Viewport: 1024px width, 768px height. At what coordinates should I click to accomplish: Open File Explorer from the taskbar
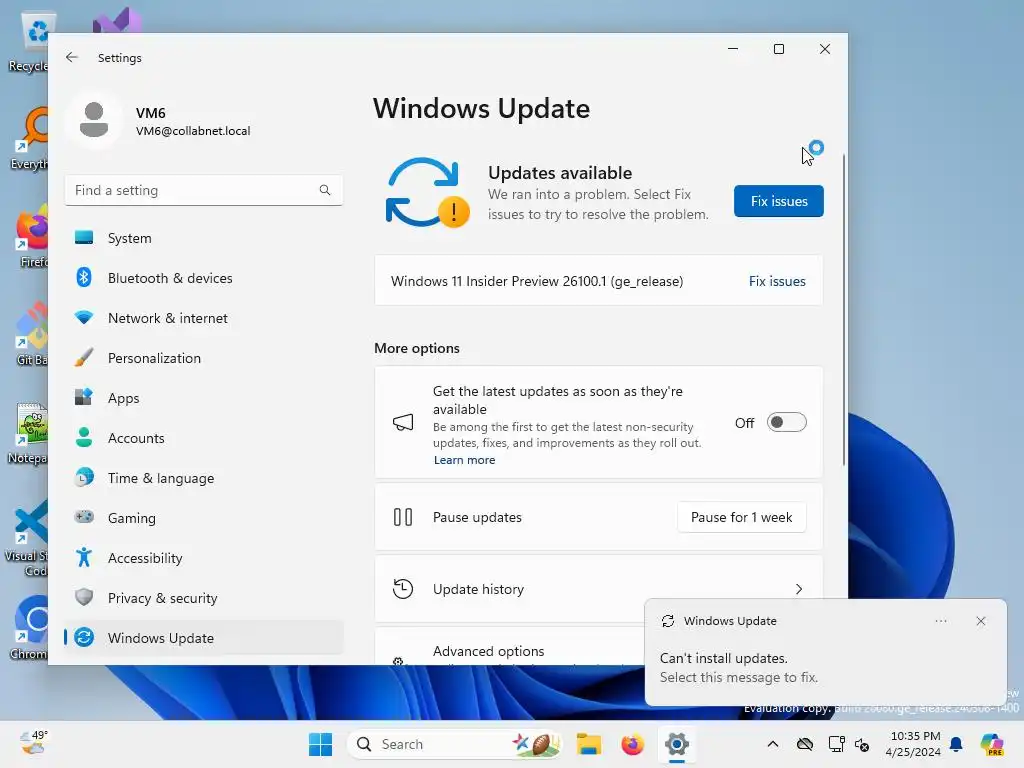click(588, 744)
